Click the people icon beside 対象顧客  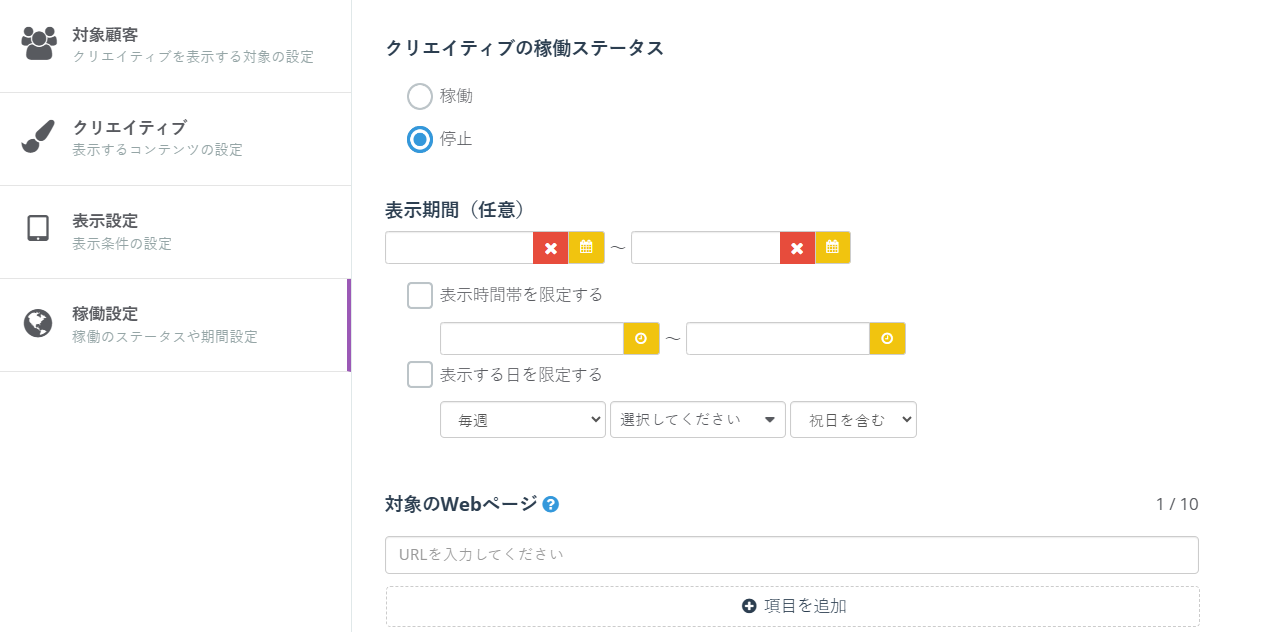coord(37,40)
